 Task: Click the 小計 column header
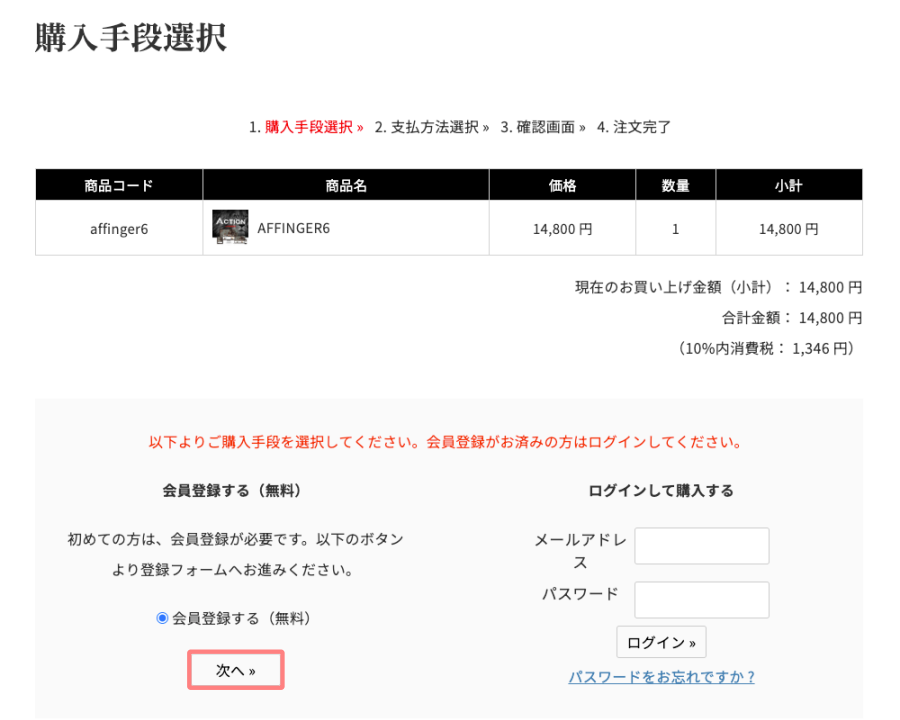coord(789,185)
